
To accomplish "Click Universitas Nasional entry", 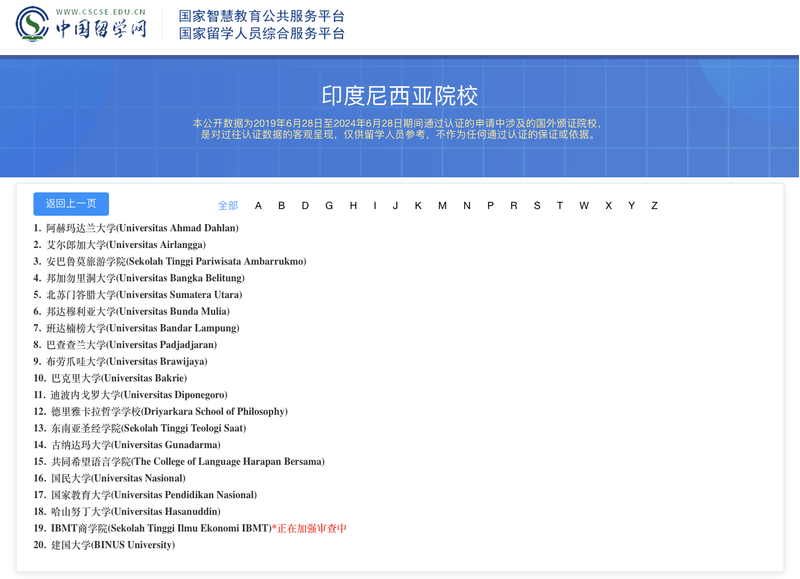I will point(118,479).
